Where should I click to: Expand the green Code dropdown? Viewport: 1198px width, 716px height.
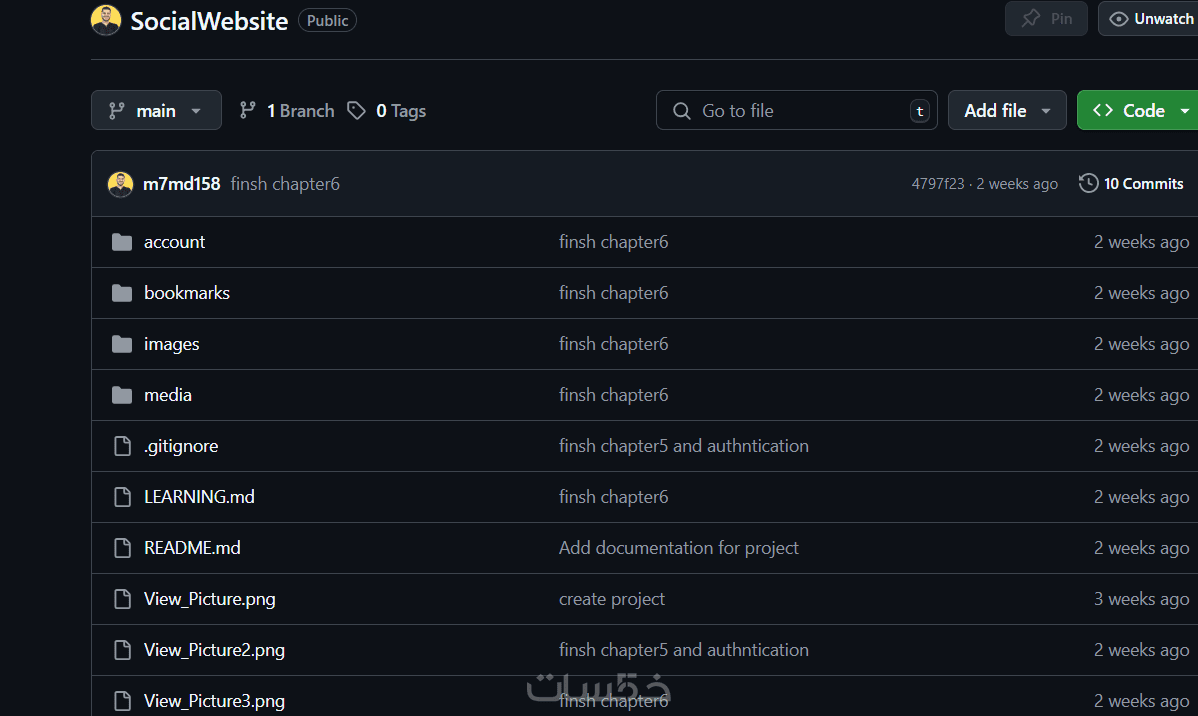(1141, 111)
